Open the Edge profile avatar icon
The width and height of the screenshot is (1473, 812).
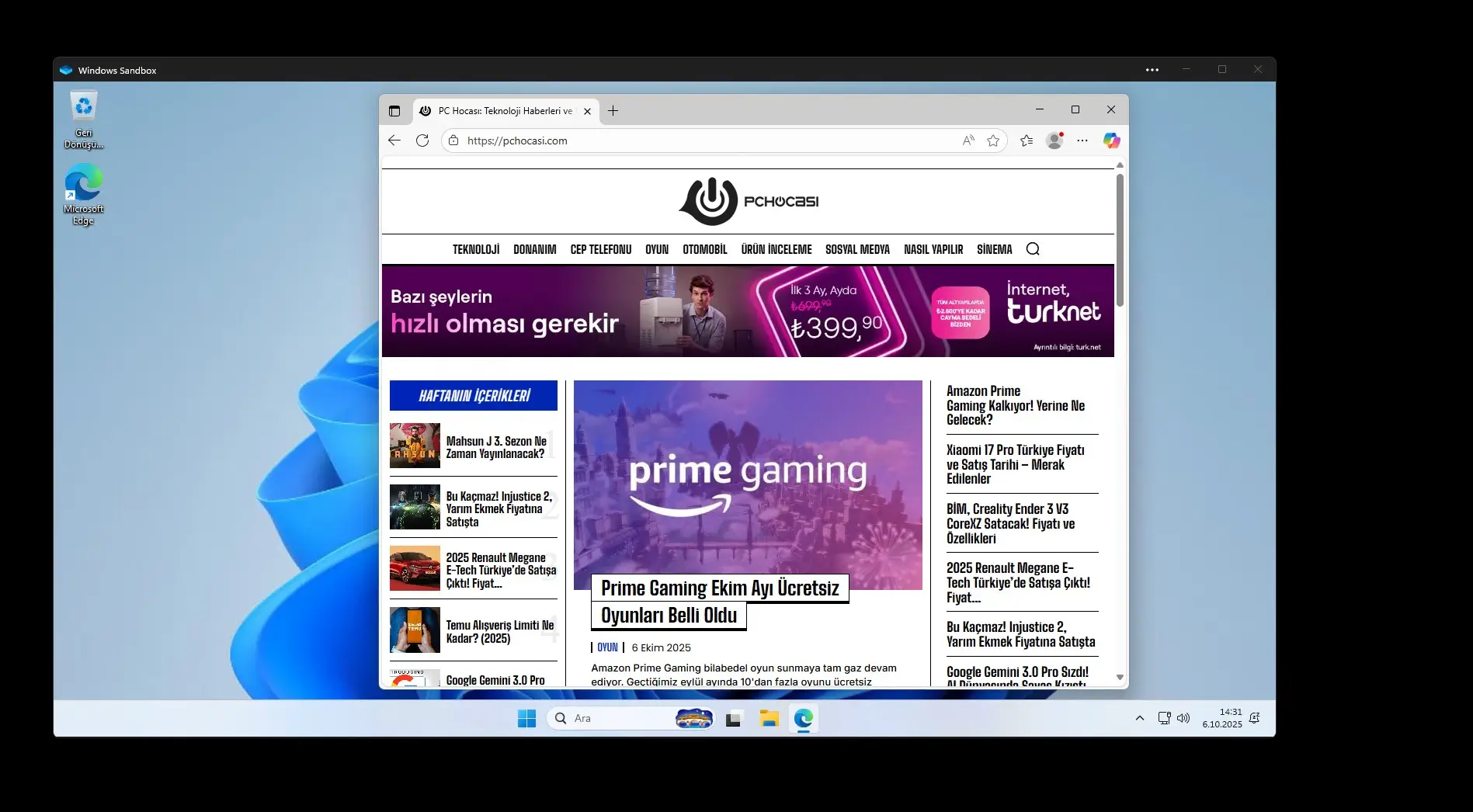pos(1054,141)
